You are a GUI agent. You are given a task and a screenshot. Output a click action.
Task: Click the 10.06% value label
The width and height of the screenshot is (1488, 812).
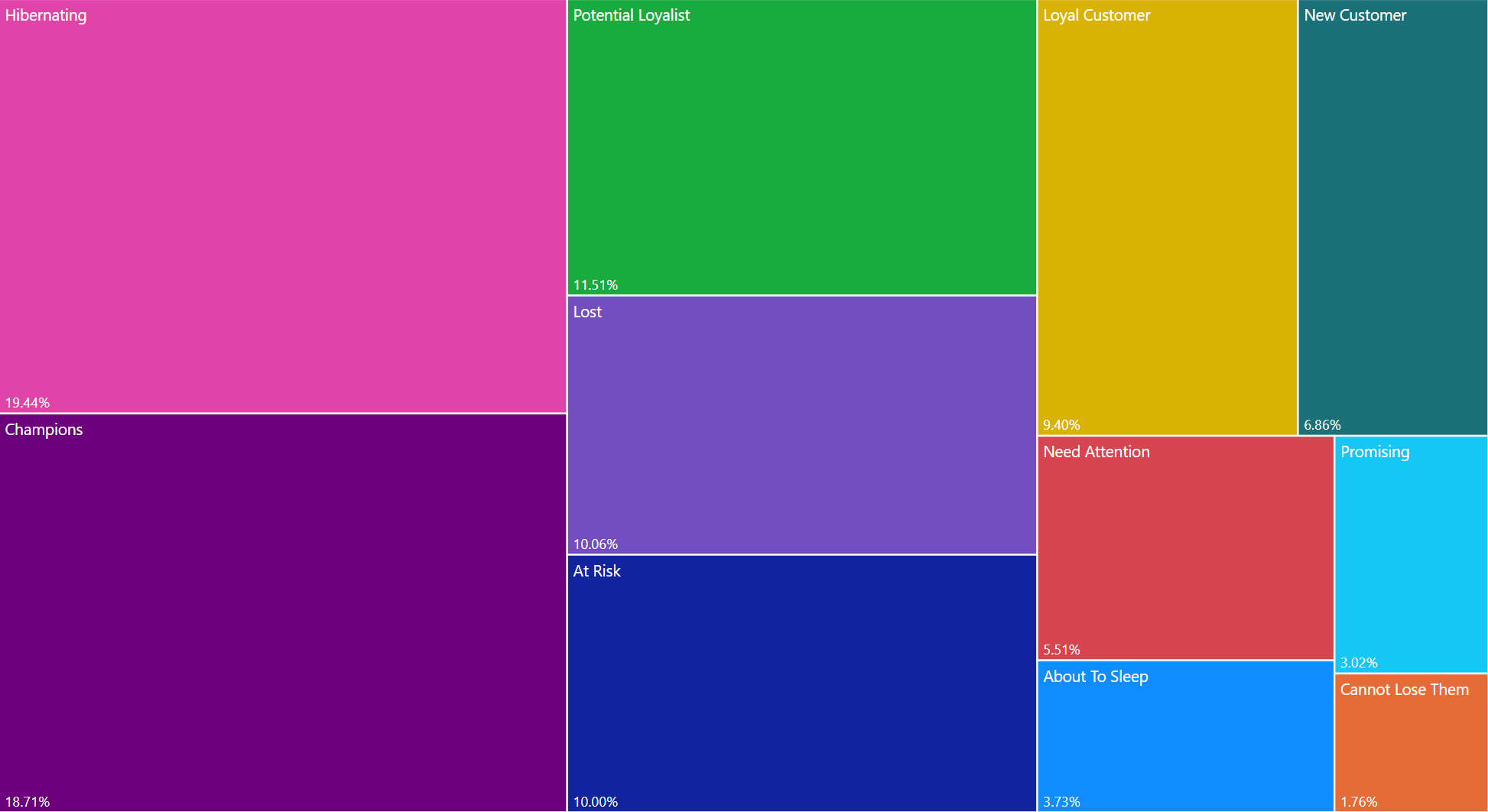pyautogui.click(x=596, y=544)
